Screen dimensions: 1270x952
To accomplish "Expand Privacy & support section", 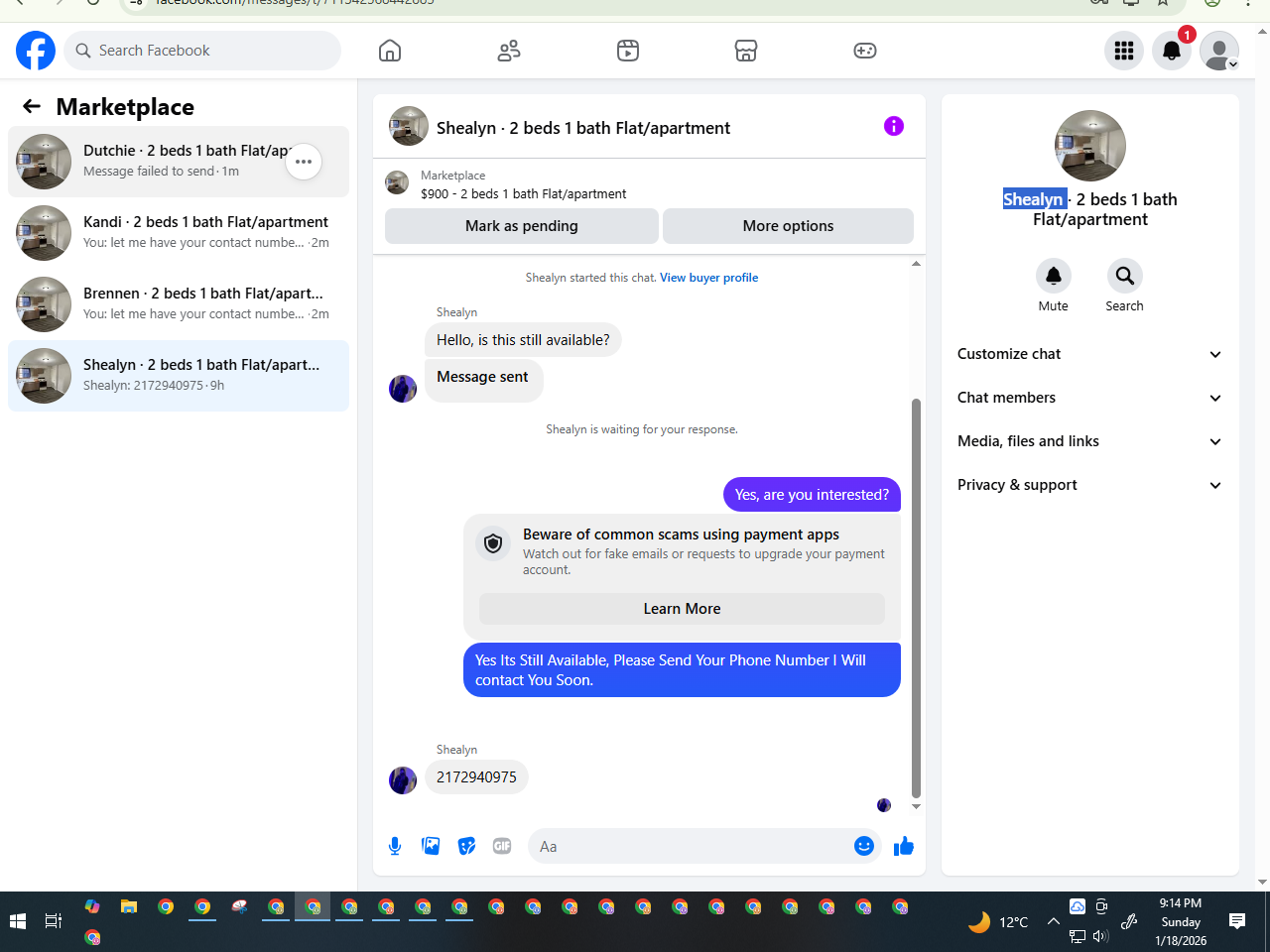I will point(1090,485).
